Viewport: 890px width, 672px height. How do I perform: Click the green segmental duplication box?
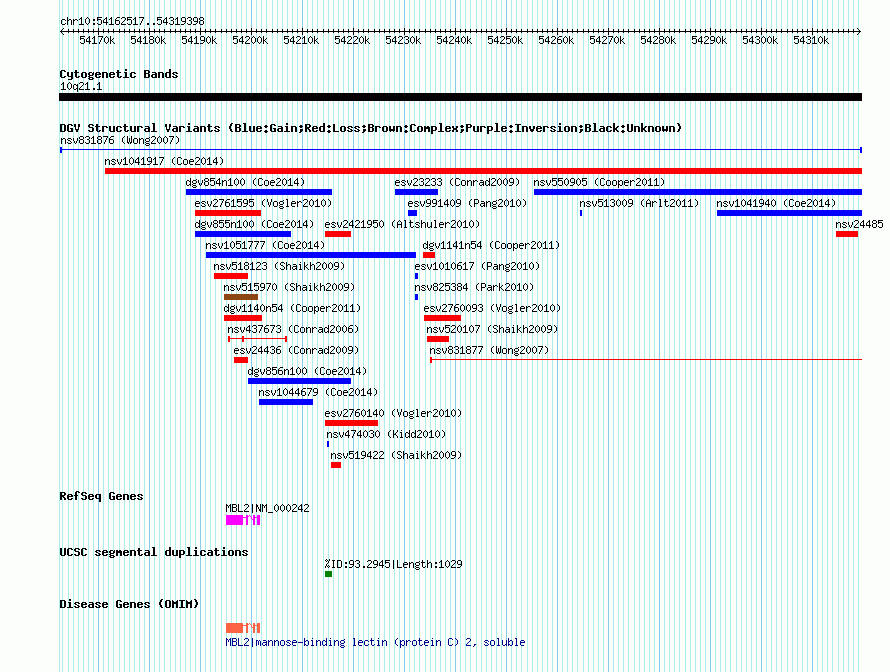pyautogui.click(x=328, y=574)
